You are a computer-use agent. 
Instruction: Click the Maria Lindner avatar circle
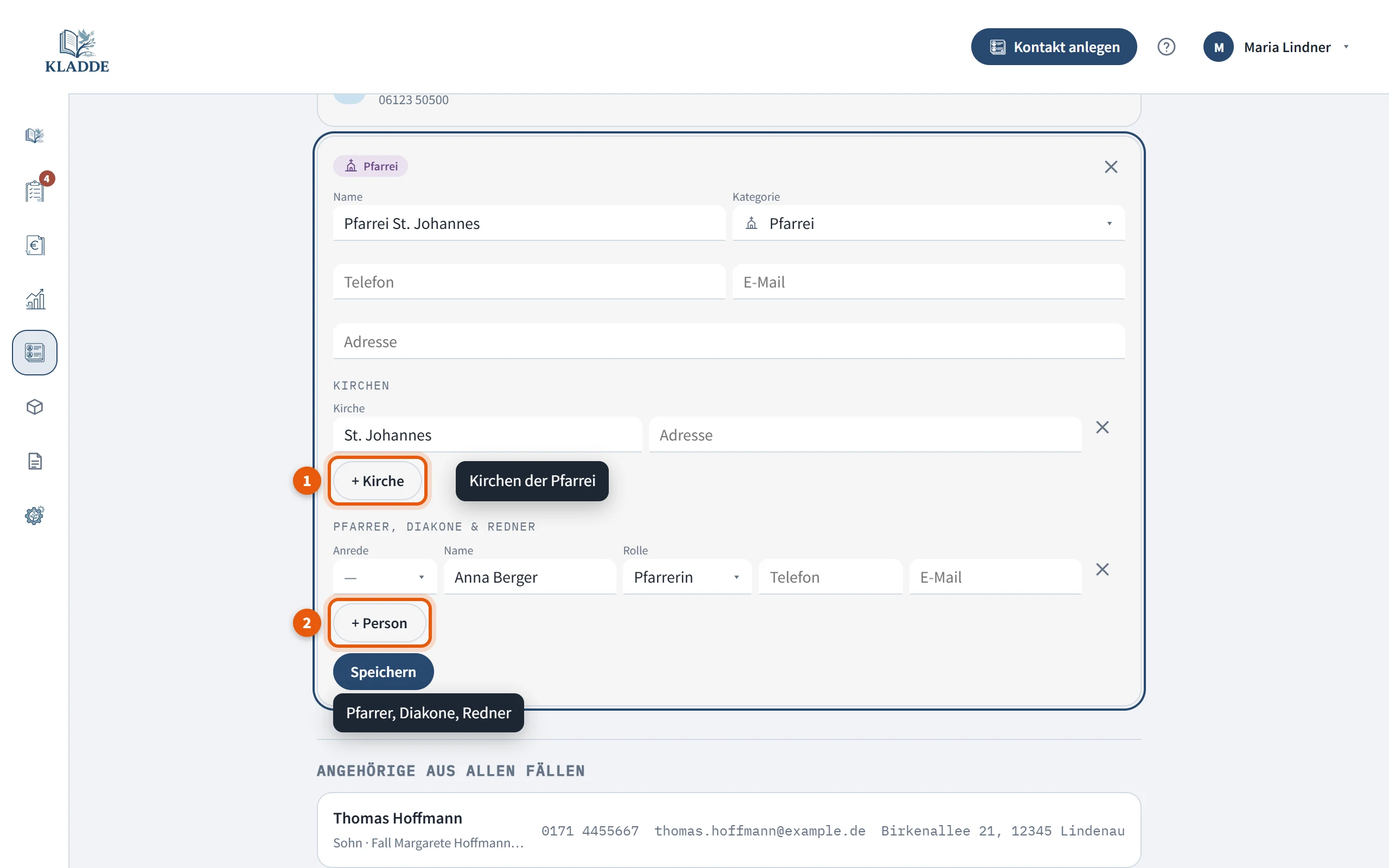(x=1218, y=47)
